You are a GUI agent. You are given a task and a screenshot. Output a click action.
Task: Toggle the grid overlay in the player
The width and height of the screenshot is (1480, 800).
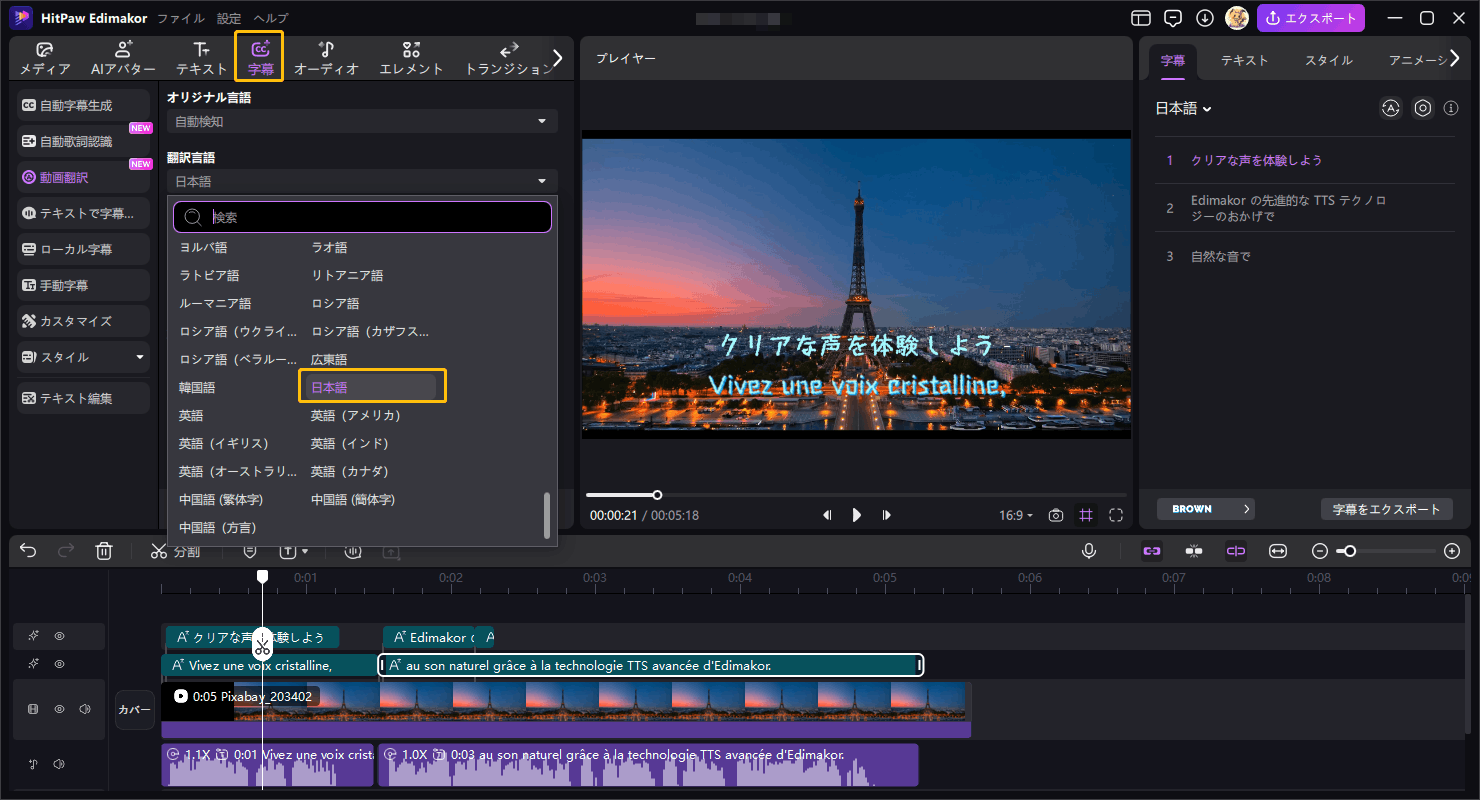click(x=1086, y=515)
